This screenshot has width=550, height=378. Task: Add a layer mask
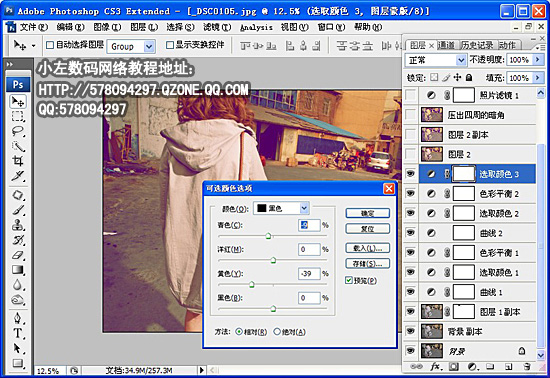(x=454, y=367)
